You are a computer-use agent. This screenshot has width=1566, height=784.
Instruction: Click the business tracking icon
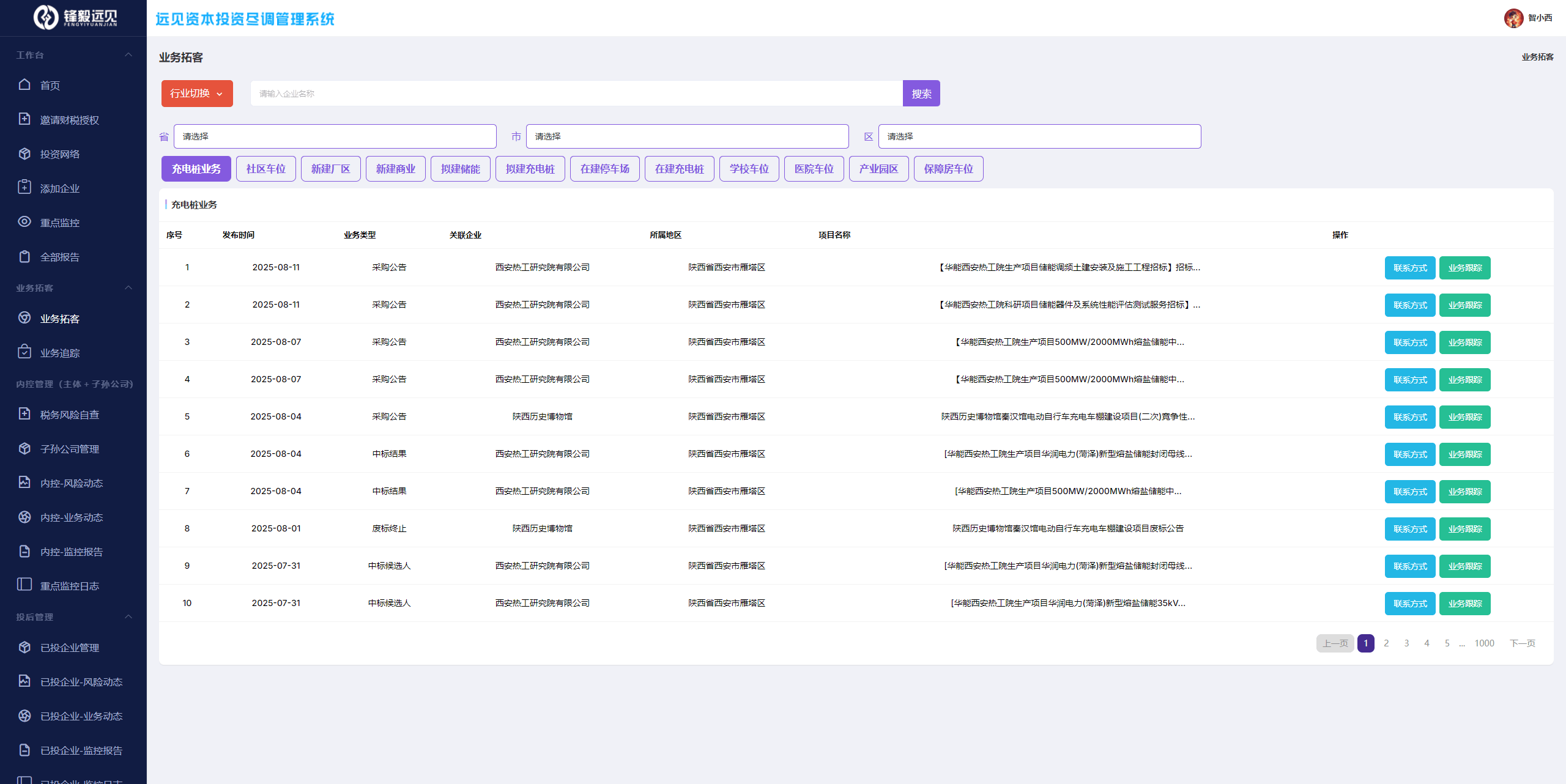click(24, 352)
